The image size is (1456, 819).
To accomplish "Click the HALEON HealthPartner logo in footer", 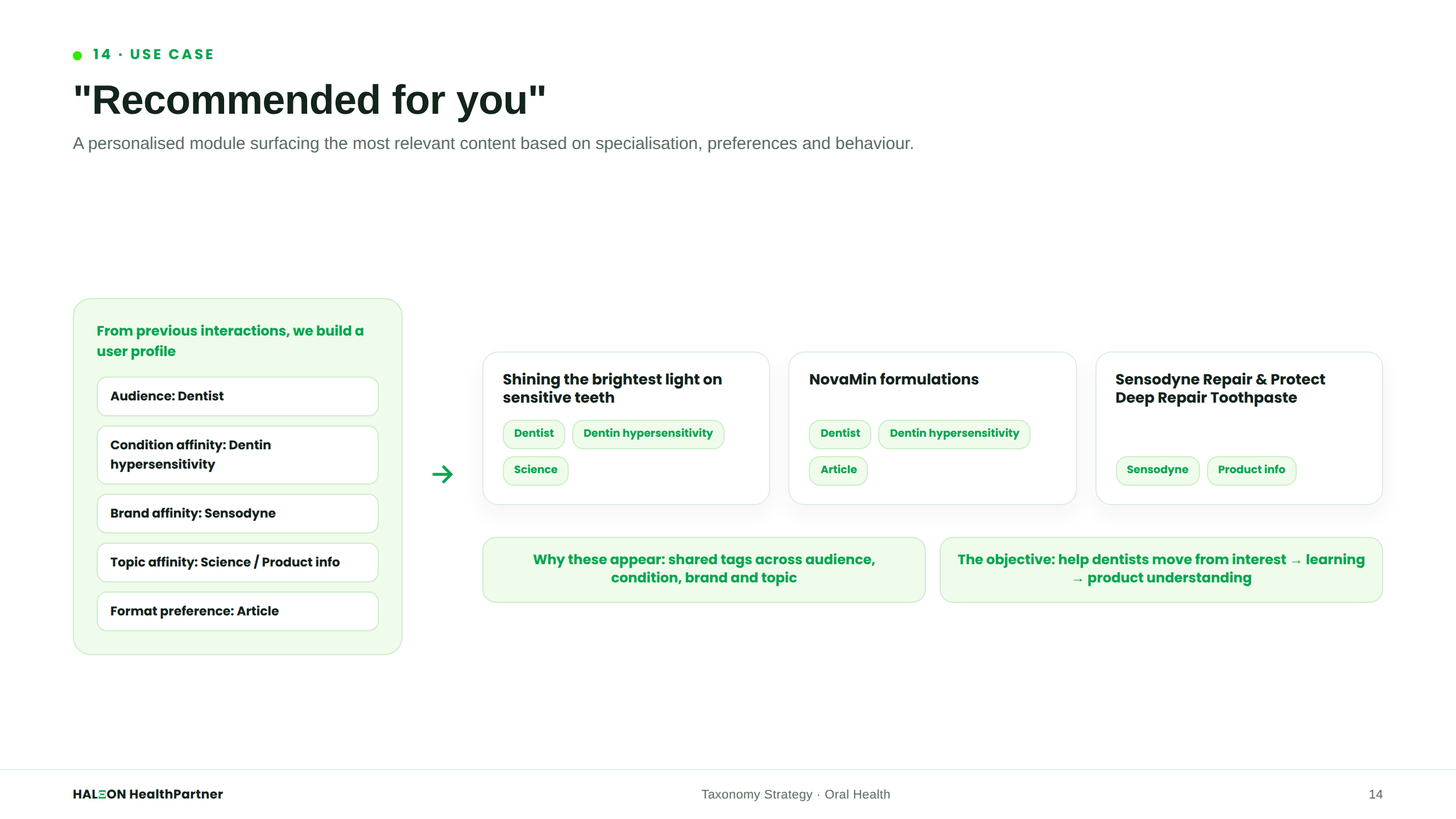I will tap(148, 794).
